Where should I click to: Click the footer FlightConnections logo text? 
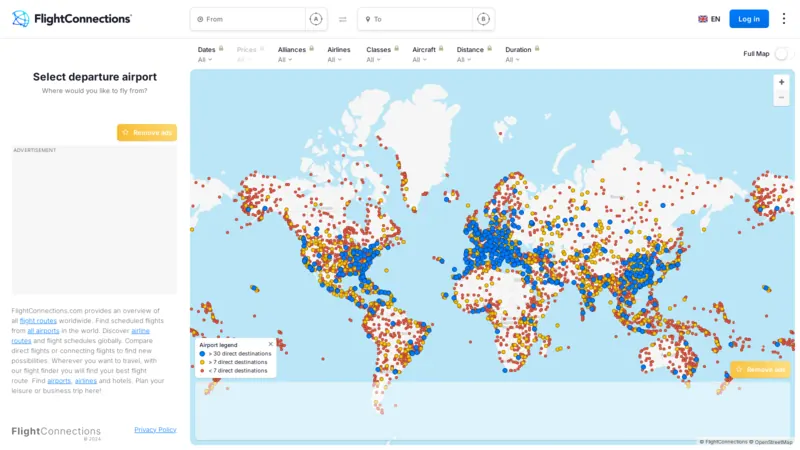pyautogui.click(x=56, y=432)
